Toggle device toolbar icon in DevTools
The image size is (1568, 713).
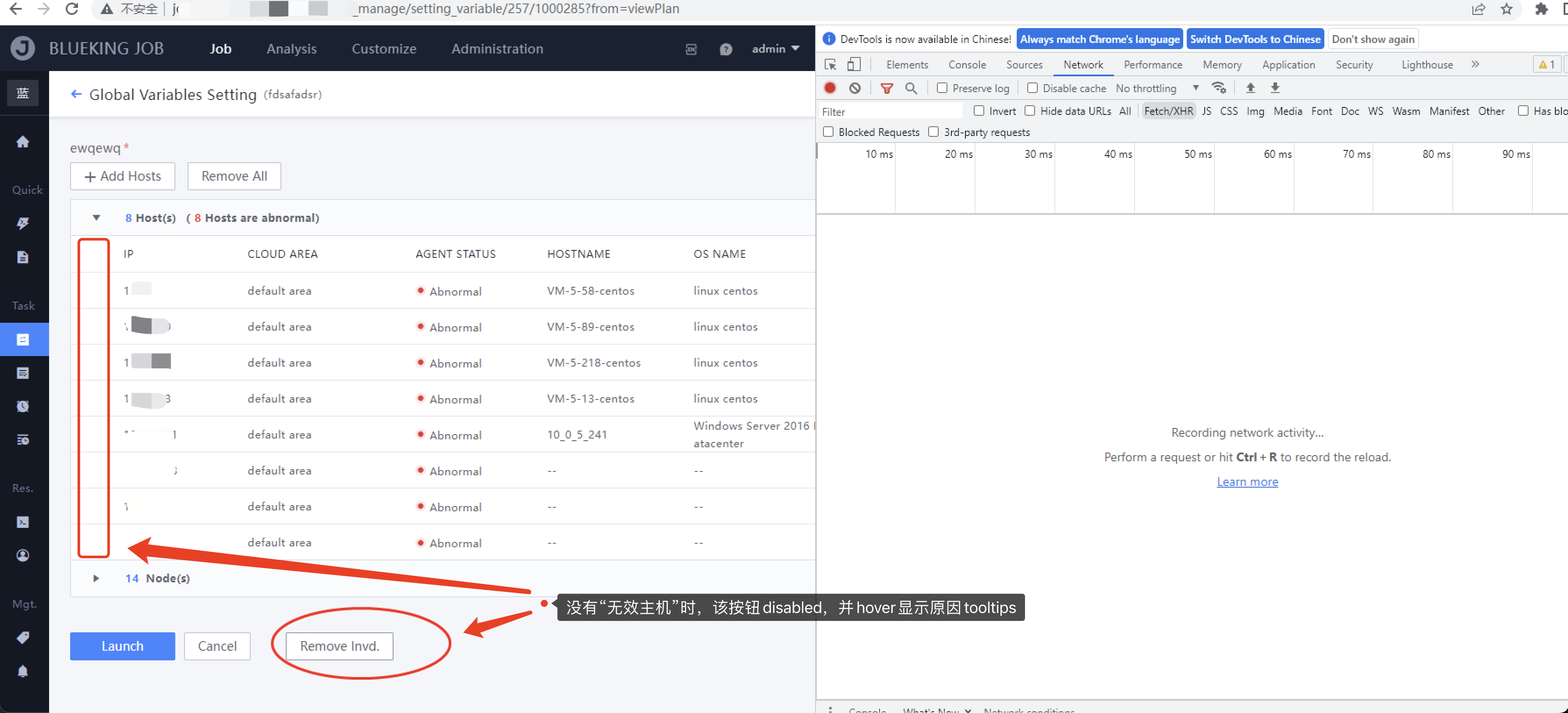pyautogui.click(x=853, y=64)
